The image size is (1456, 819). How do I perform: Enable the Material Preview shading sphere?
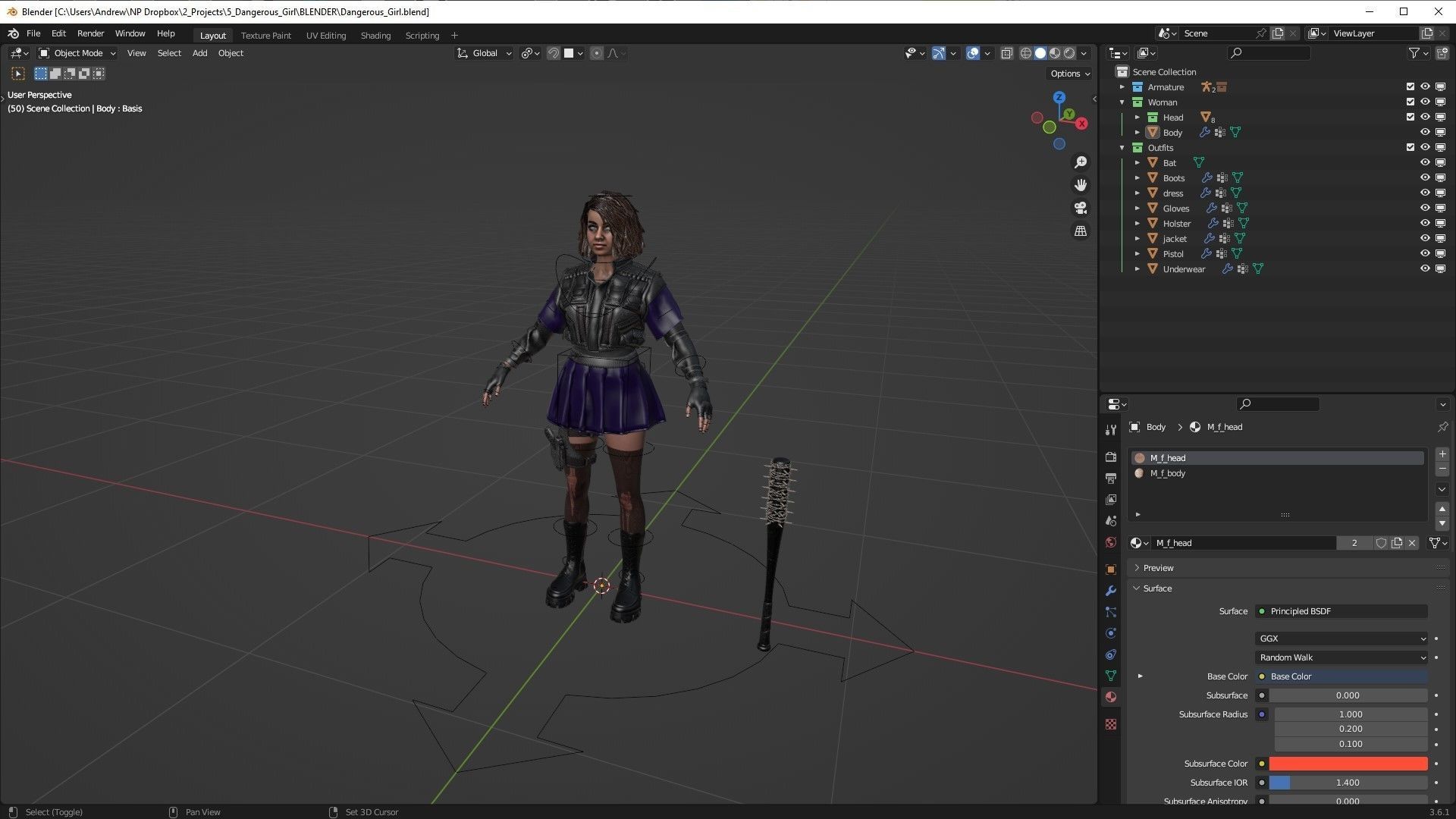(1054, 53)
